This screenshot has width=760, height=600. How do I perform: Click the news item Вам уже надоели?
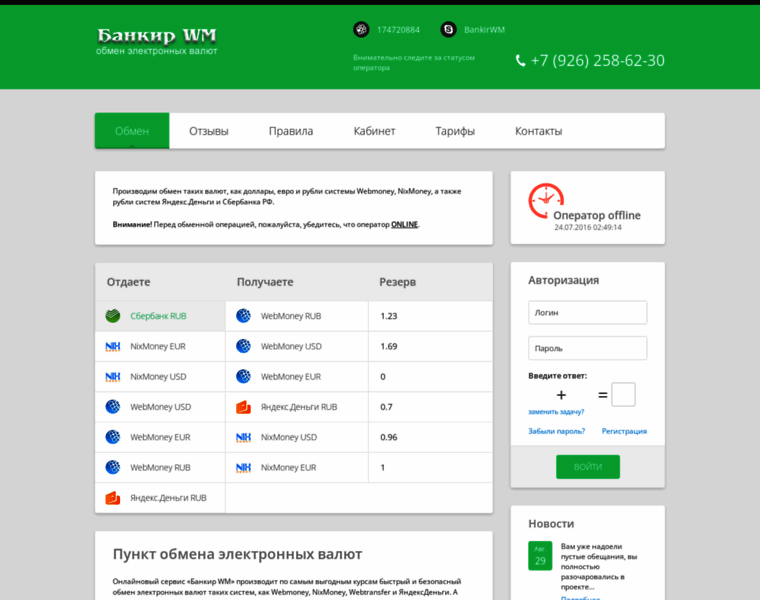pyautogui.click(x=599, y=567)
